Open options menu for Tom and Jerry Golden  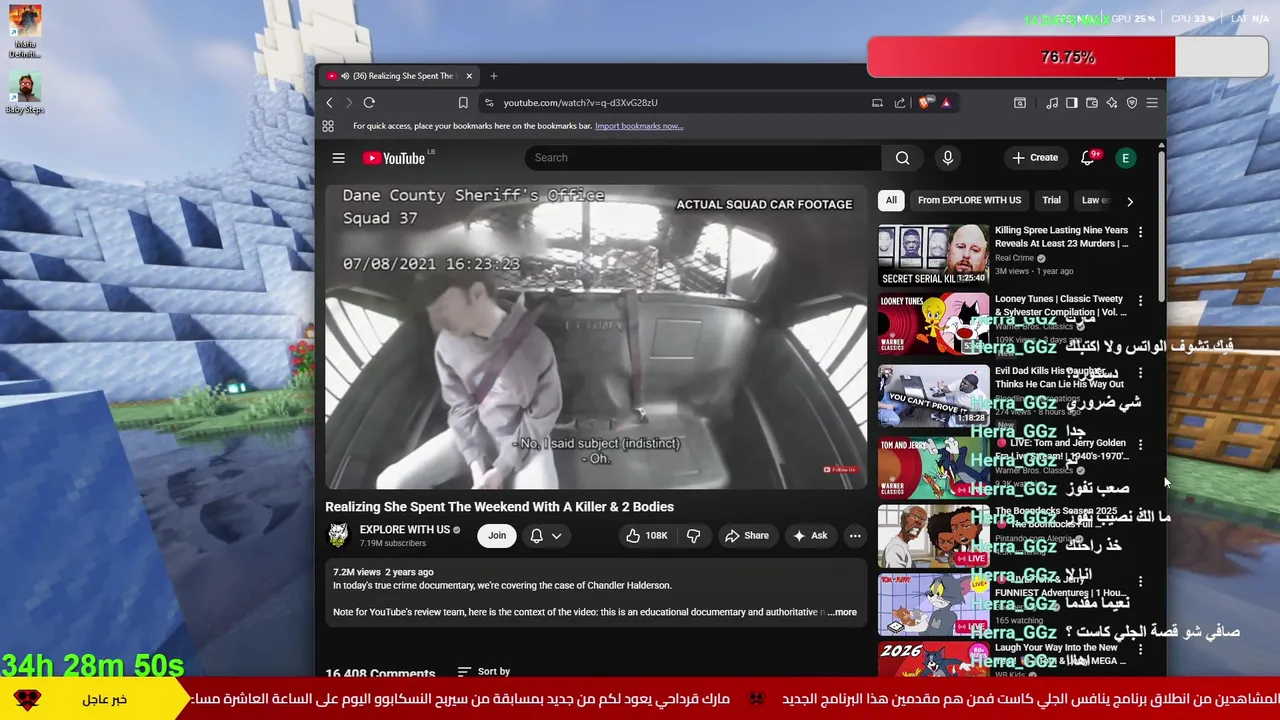click(x=1140, y=445)
